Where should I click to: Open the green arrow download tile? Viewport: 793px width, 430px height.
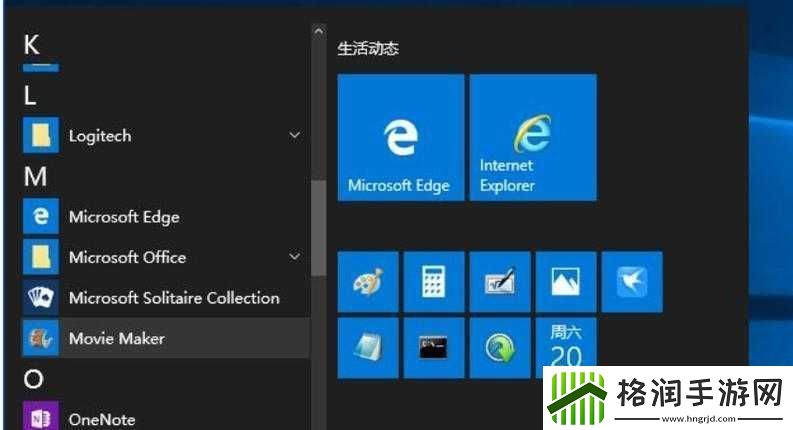[x=499, y=348]
